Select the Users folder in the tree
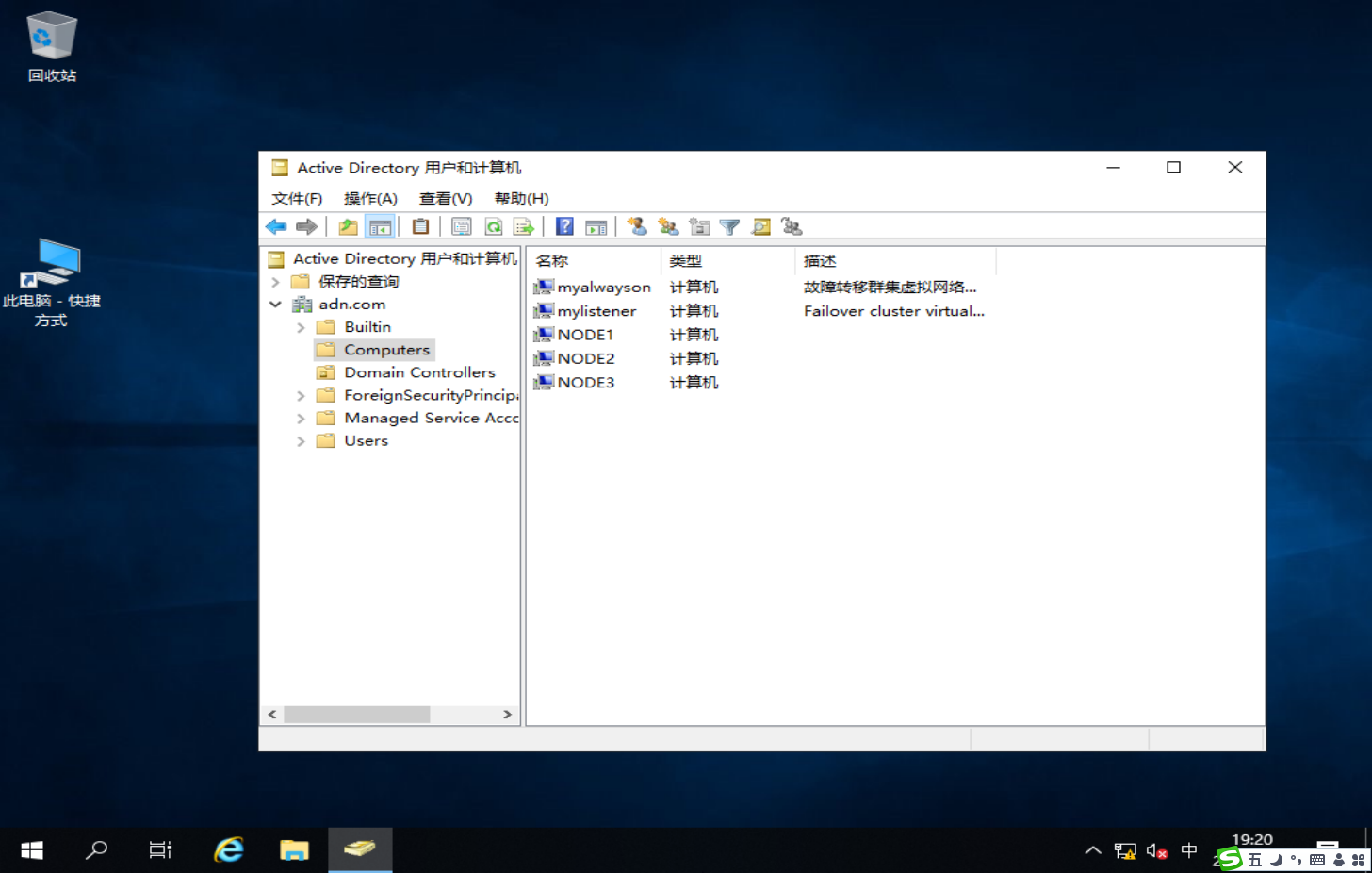Screen dimensions: 1372x873 366,439
